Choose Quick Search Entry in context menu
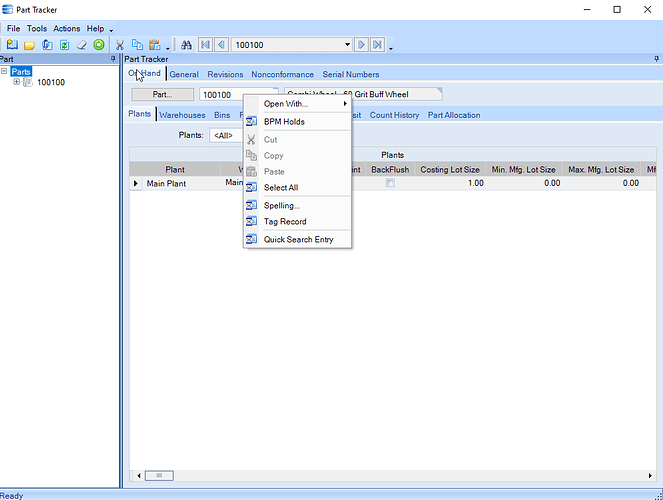The width and height of the screenshot is (663, 500). [x=297, y=240]
